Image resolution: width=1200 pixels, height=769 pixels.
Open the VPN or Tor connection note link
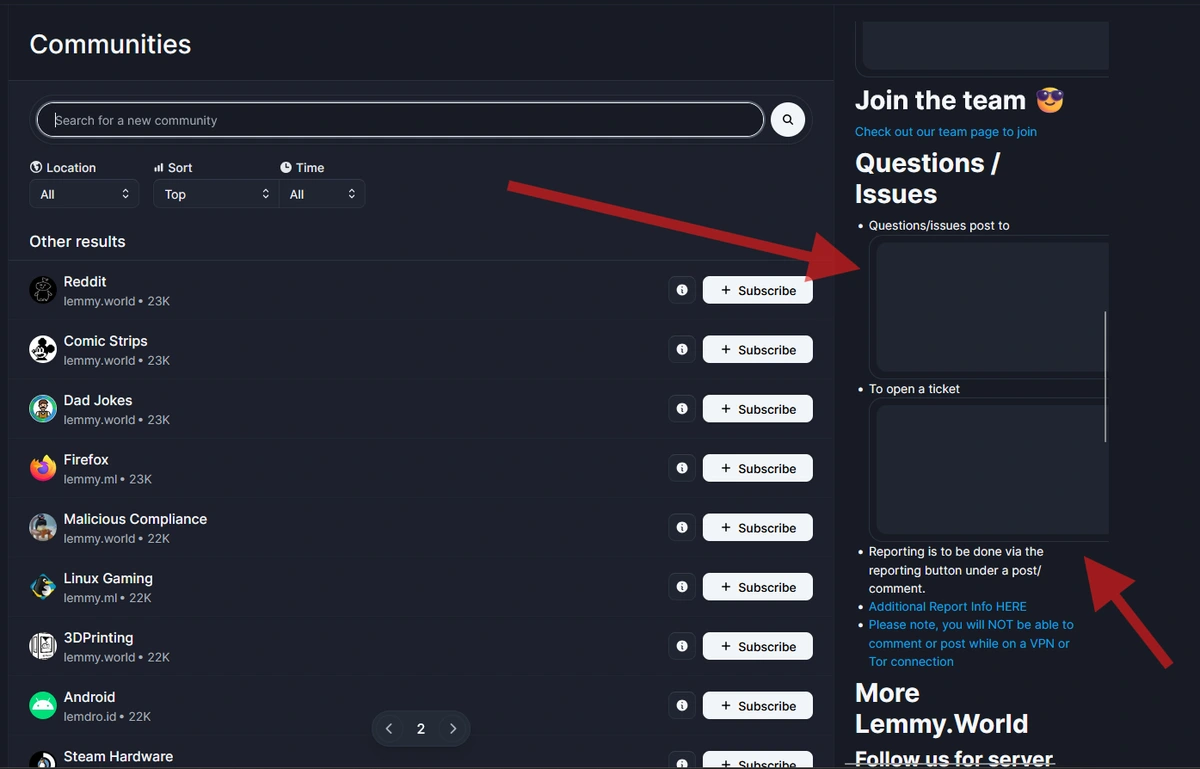click(x=971, y=643)
